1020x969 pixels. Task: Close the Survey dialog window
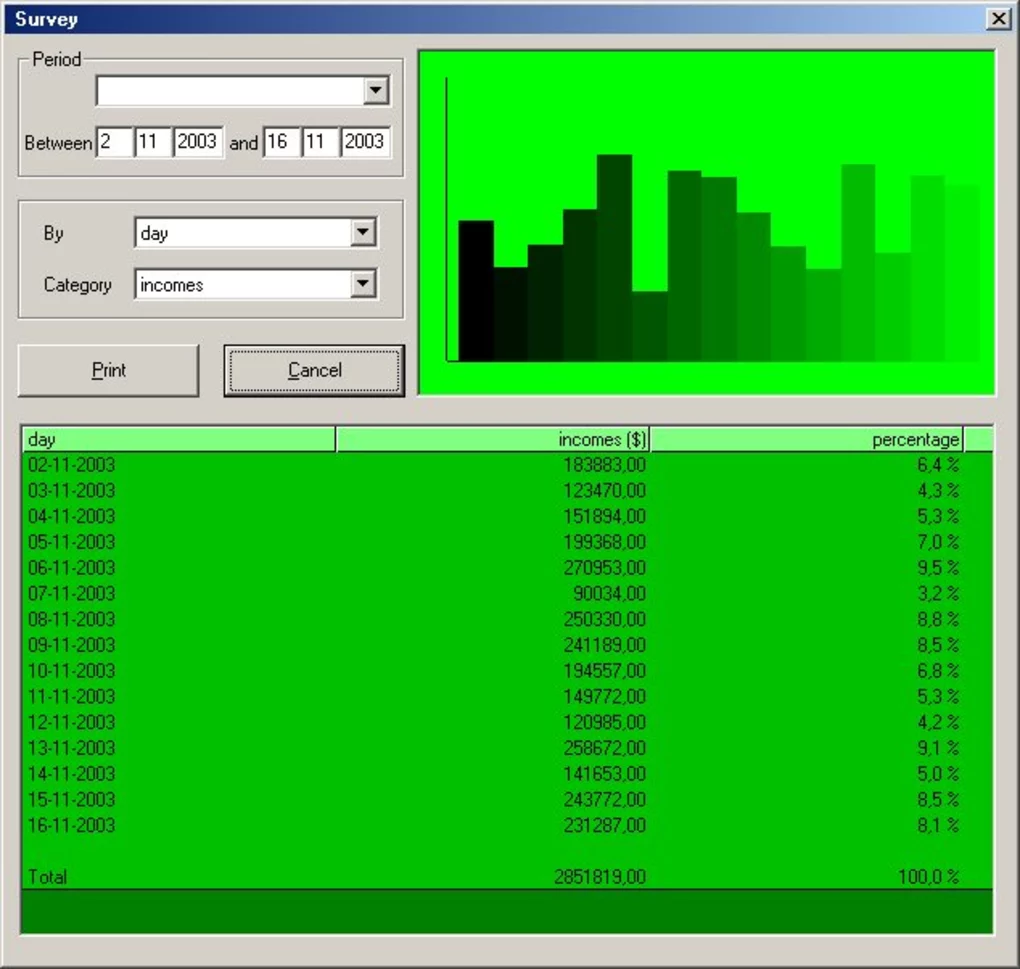pyautogui.click(x=997, y=19)
